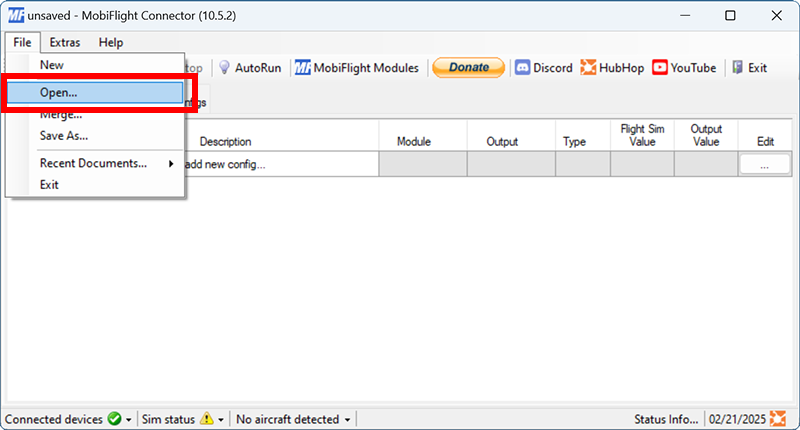Expand the Connected devices dropdown arrow
The width and height of the screenshot is (800, 430).
129,420
